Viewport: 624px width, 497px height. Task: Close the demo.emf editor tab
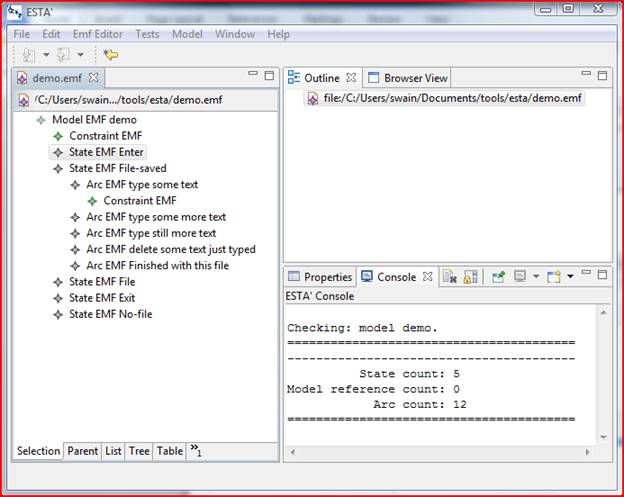pyautogui.click(x=94, y=77)
